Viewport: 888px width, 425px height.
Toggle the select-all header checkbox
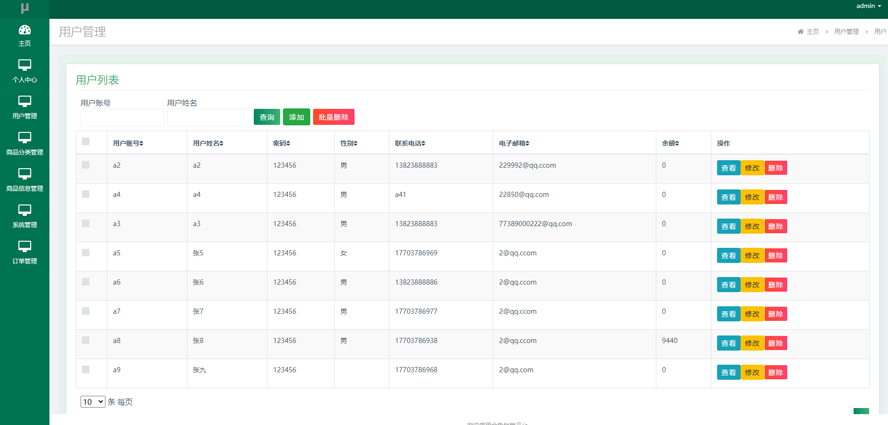(x=86, y=142)
